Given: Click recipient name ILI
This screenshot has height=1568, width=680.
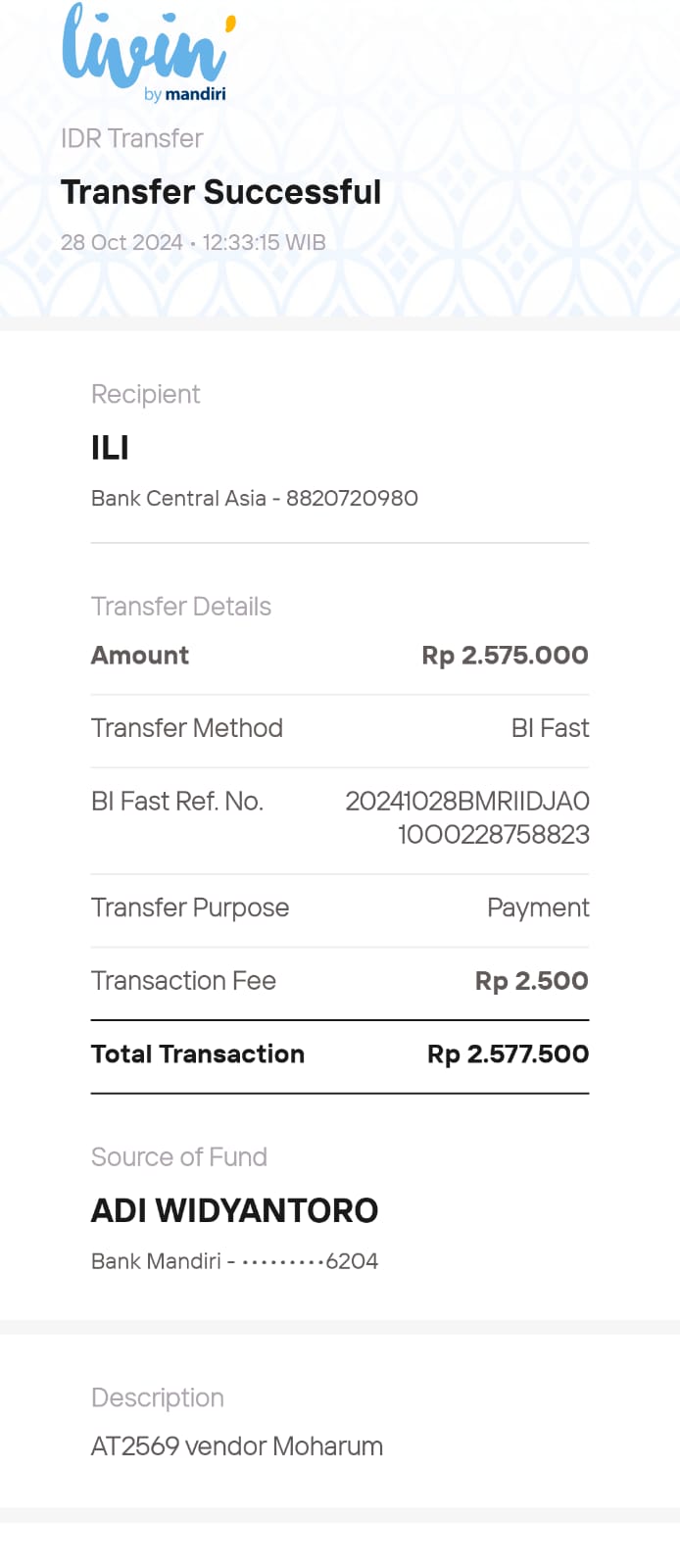Looking at the screenshot, I should coord(110,448).
